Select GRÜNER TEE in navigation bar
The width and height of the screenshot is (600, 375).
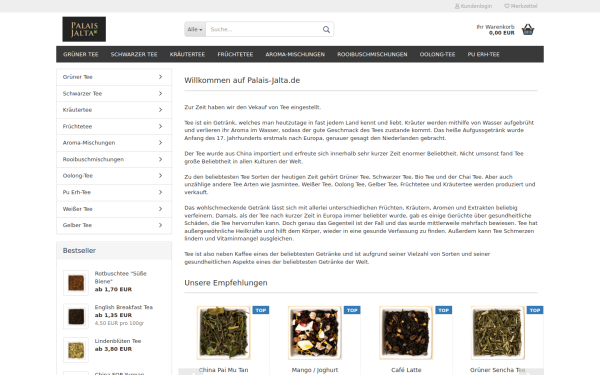point(81,54)
